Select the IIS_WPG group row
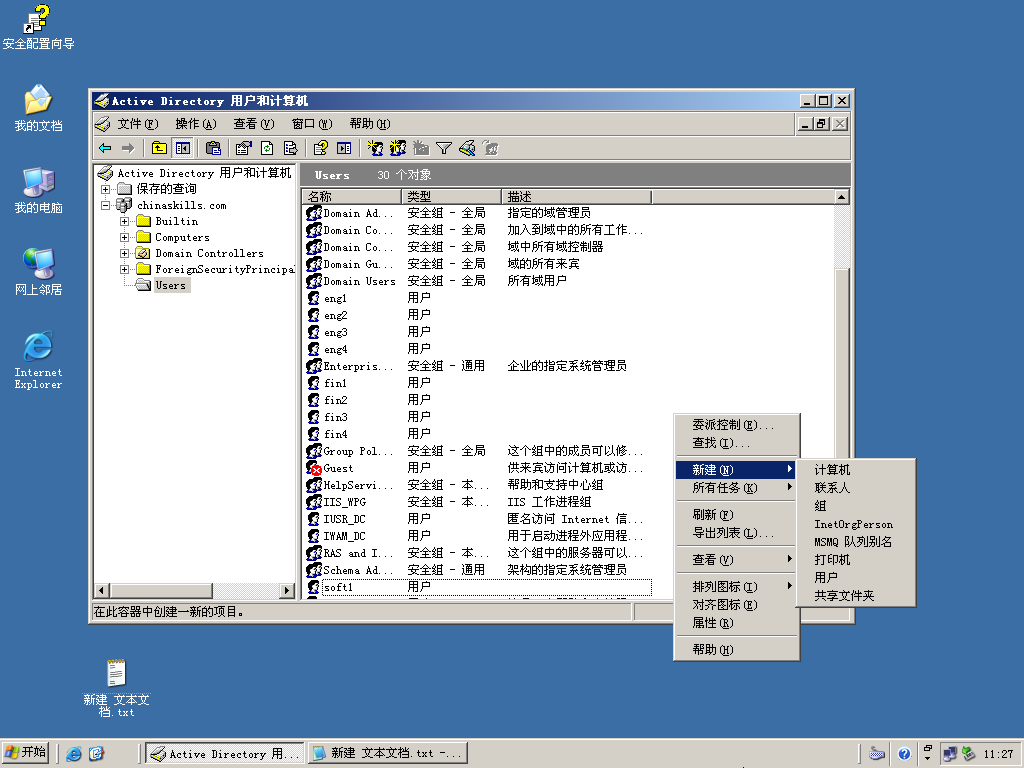Screen dimensions: 1024x768 tap(478, 502)
